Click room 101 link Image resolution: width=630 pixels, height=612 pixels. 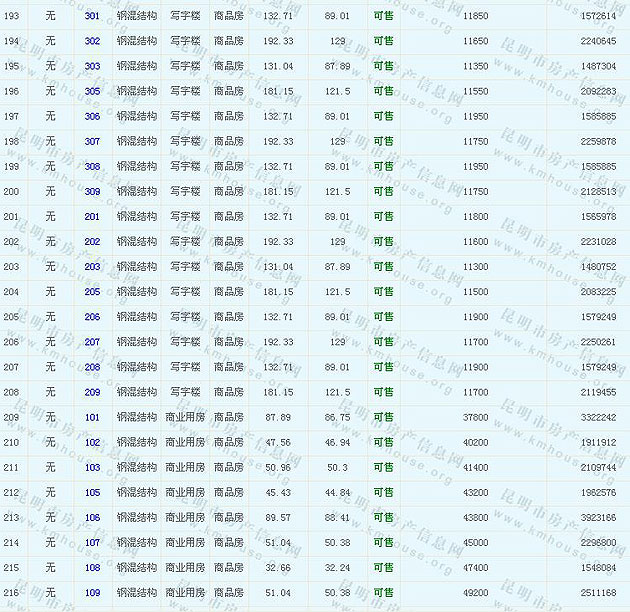92,417
